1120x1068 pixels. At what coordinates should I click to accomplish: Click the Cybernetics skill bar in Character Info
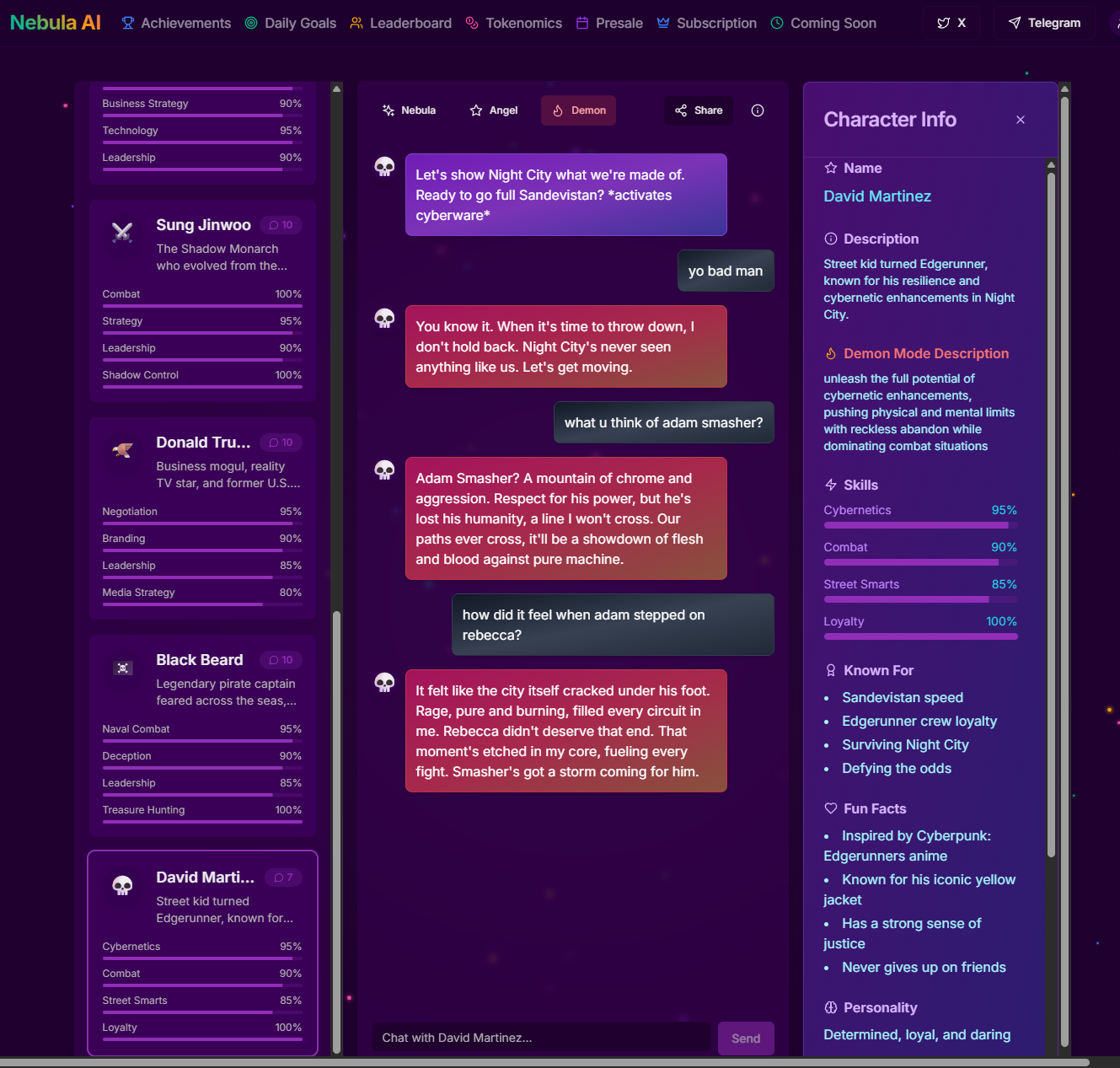920,525
